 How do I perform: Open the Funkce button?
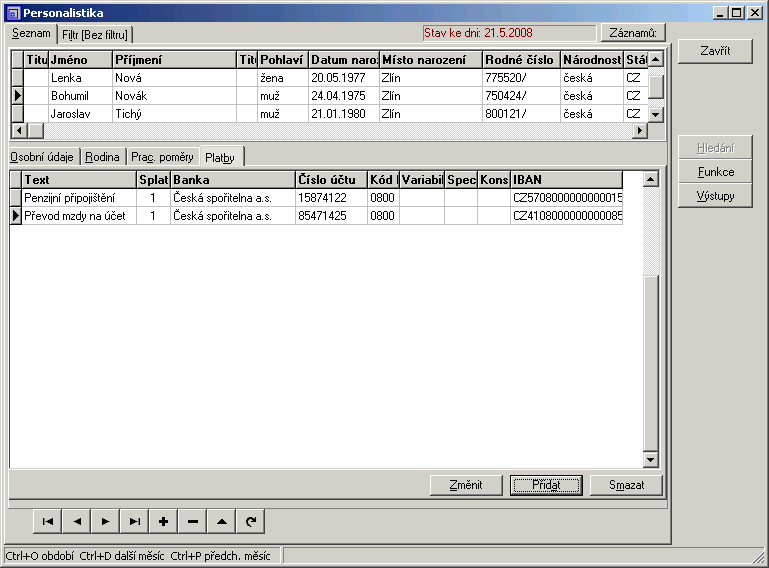(715, 172)
